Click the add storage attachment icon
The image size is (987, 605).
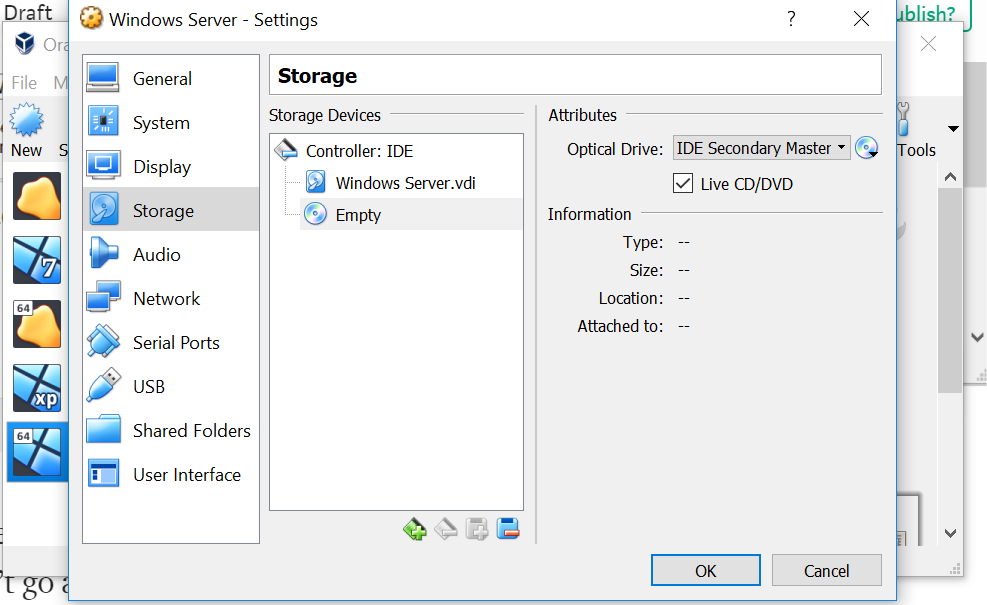coord(477,529)
